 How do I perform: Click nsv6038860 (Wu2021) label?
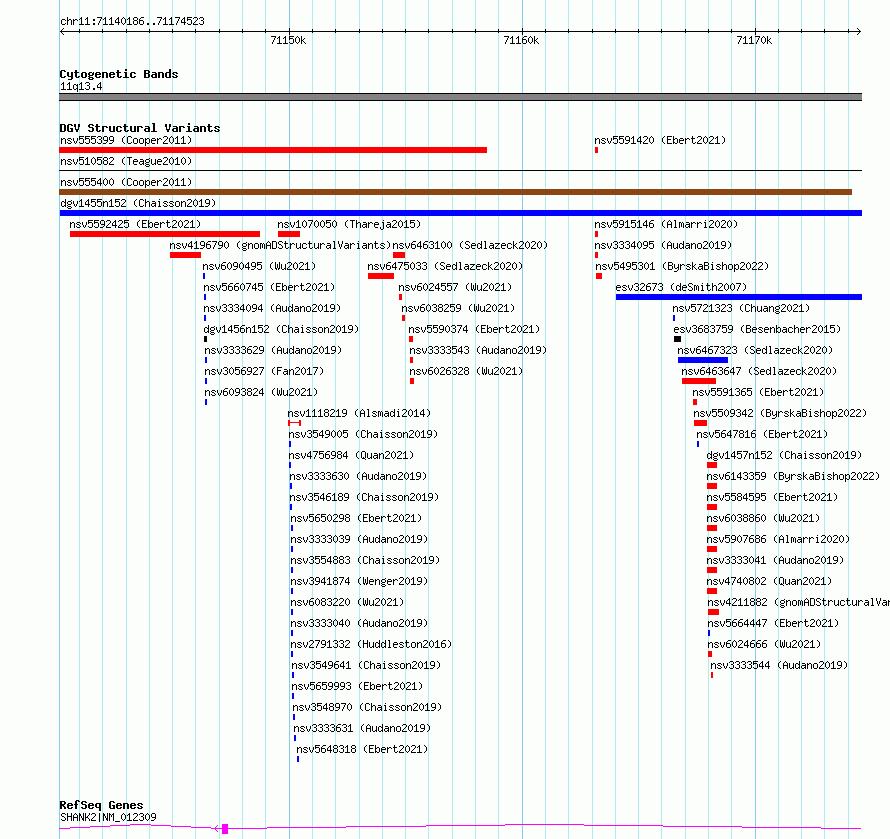click(x=763, y=518)
